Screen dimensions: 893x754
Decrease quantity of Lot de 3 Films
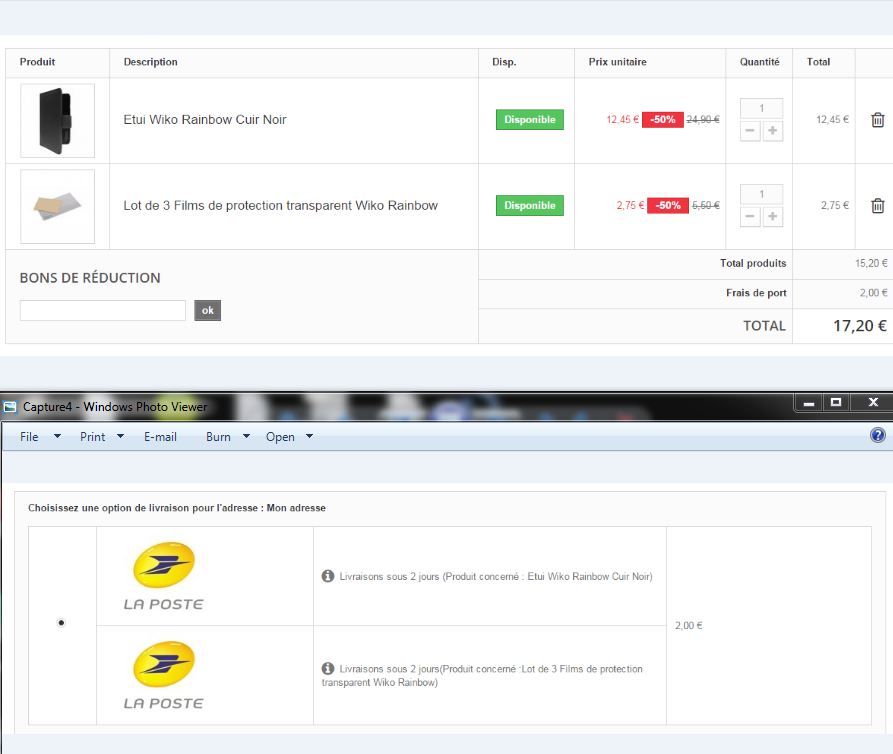750,216
